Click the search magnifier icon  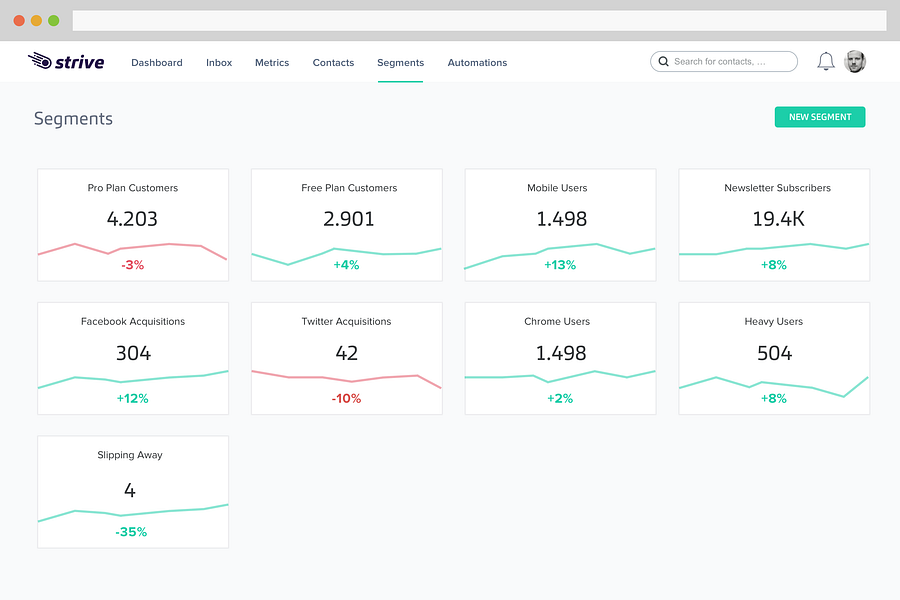pyautogui.click(x=664, y=61)
